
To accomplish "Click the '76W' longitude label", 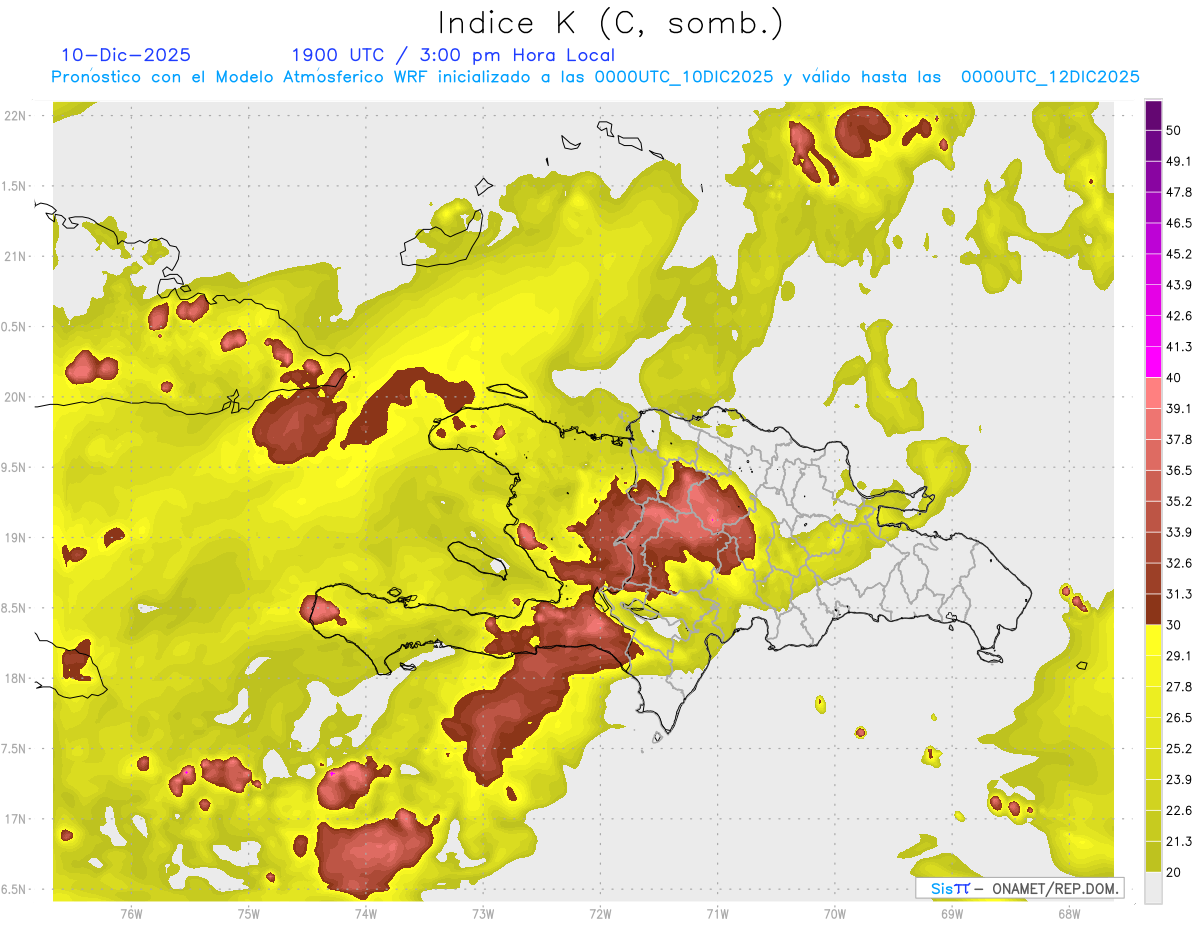I will click(x=131, y=913).
